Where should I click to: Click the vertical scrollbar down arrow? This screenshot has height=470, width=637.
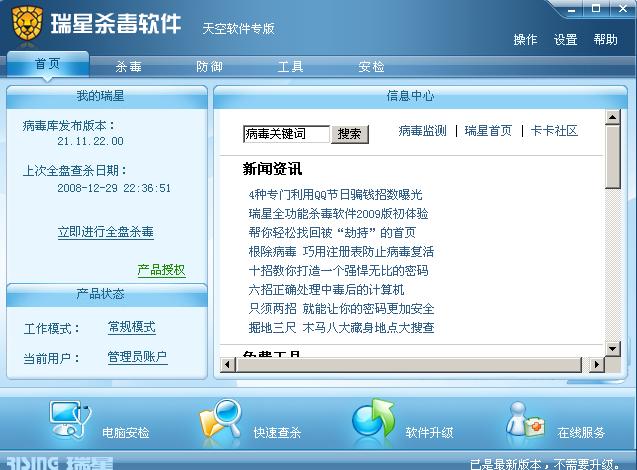coord(613,349)
